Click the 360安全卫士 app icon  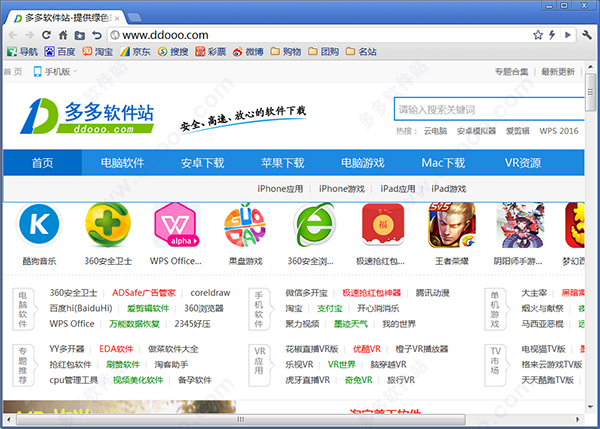pyautogui.click(x=108, y=225)
